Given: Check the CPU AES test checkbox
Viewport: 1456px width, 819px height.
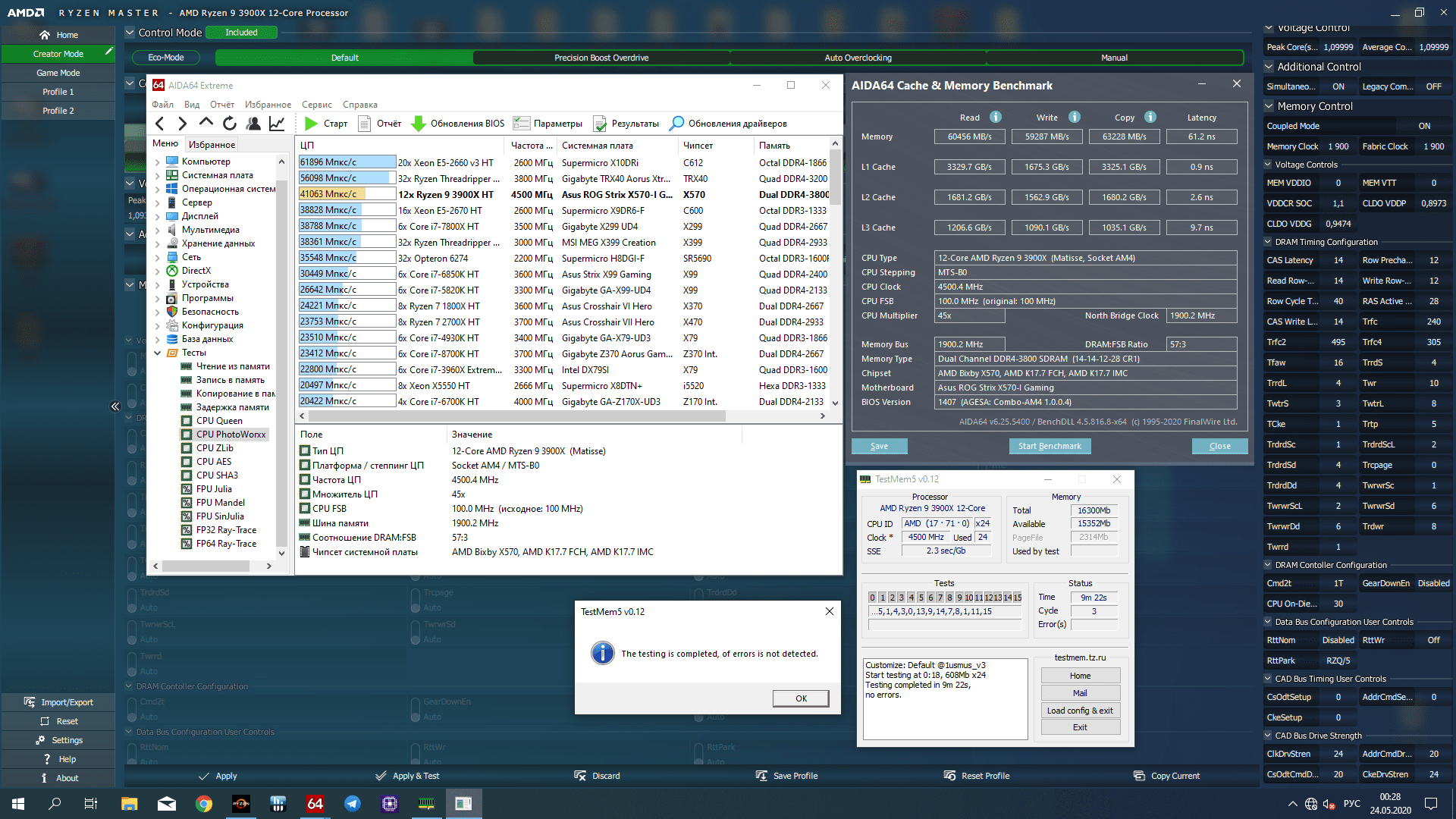Looking at the screenshot, I should pos(187,462).
